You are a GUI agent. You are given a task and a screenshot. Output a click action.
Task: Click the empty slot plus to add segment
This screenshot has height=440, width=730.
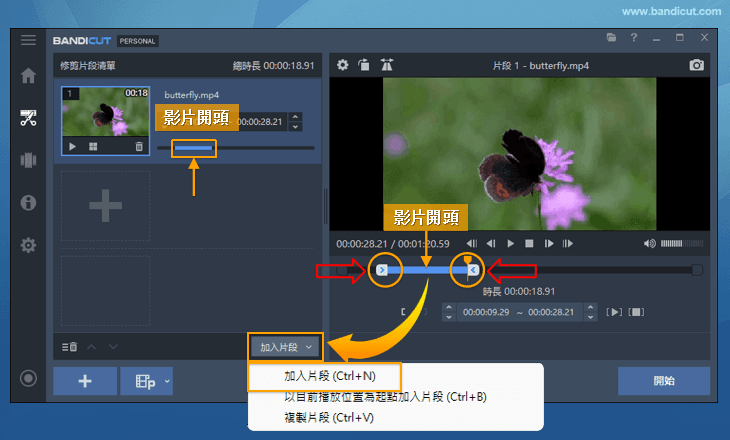pyautogui.click(x=105, y=205)
